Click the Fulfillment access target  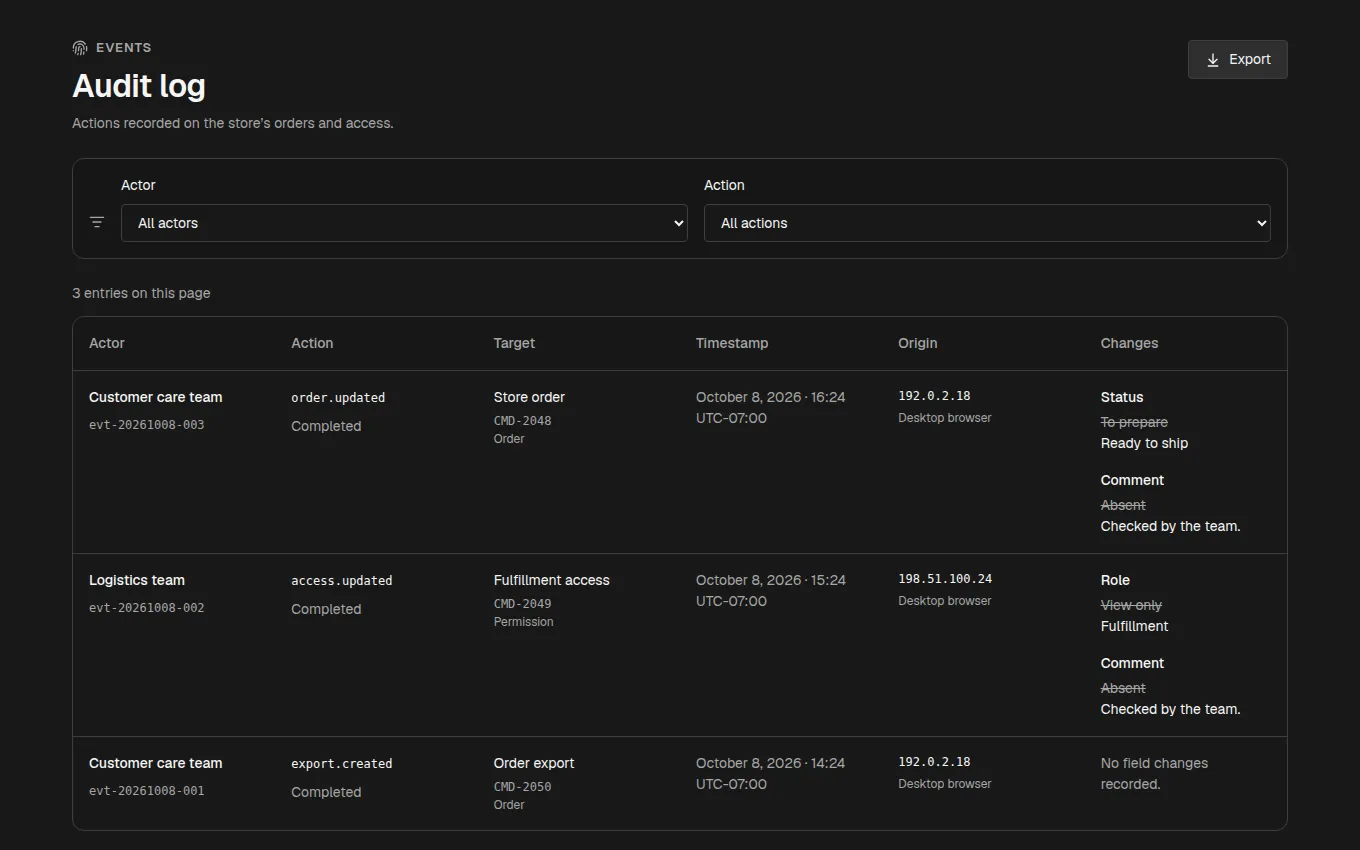pos(551,580)
